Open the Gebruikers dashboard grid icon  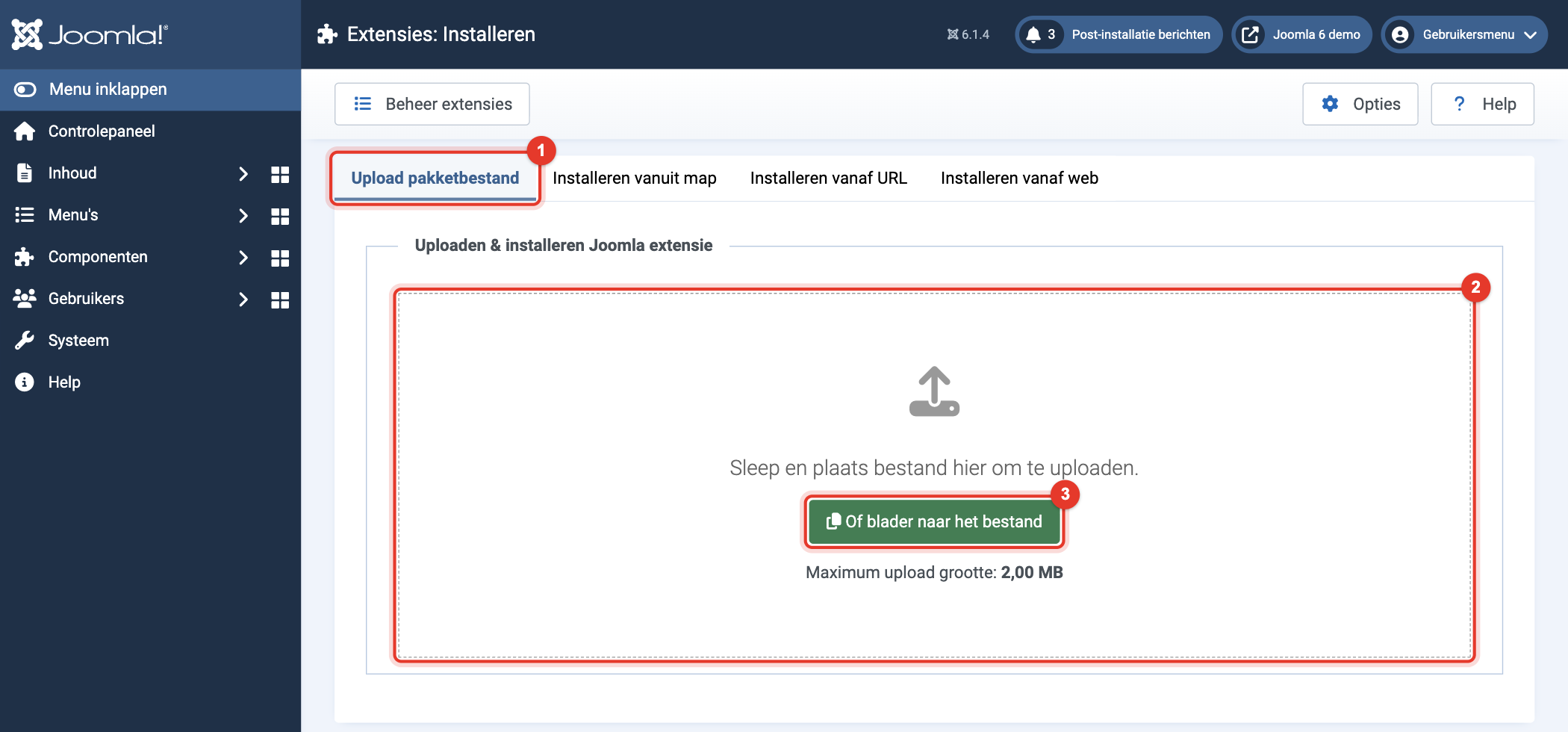[x=280, y=300]
